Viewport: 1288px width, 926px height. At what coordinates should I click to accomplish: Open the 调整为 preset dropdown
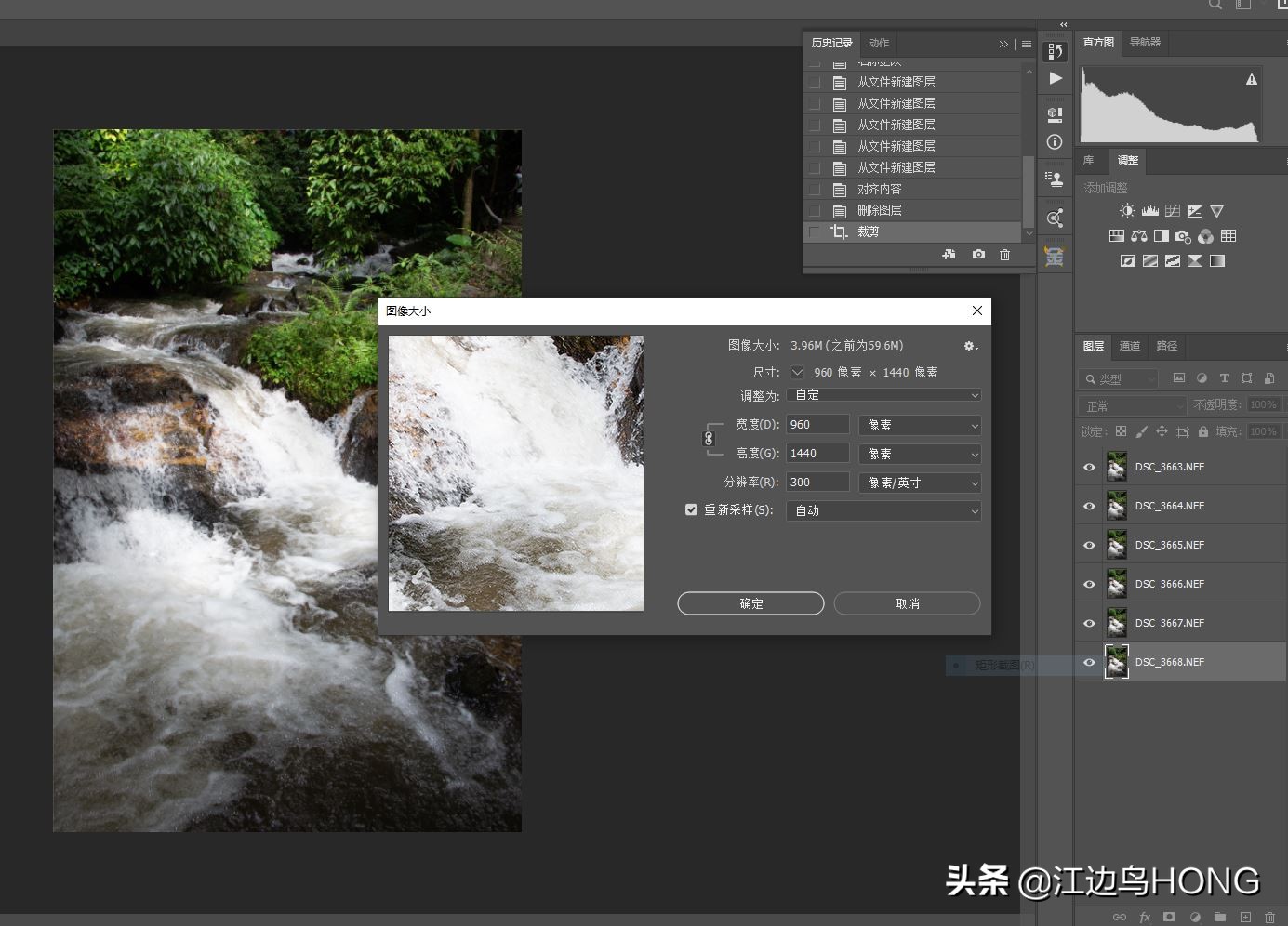[883, 395]
